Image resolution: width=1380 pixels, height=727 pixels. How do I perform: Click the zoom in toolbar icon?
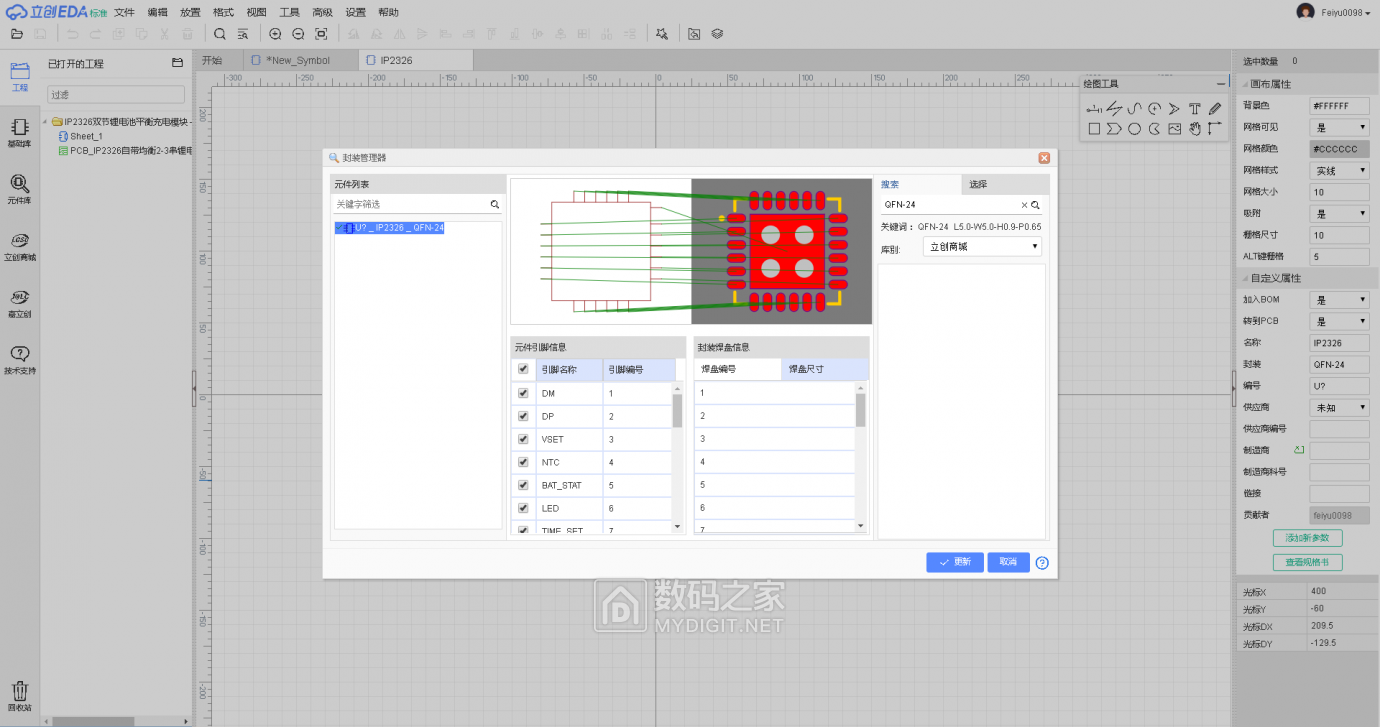click(276, 34)
